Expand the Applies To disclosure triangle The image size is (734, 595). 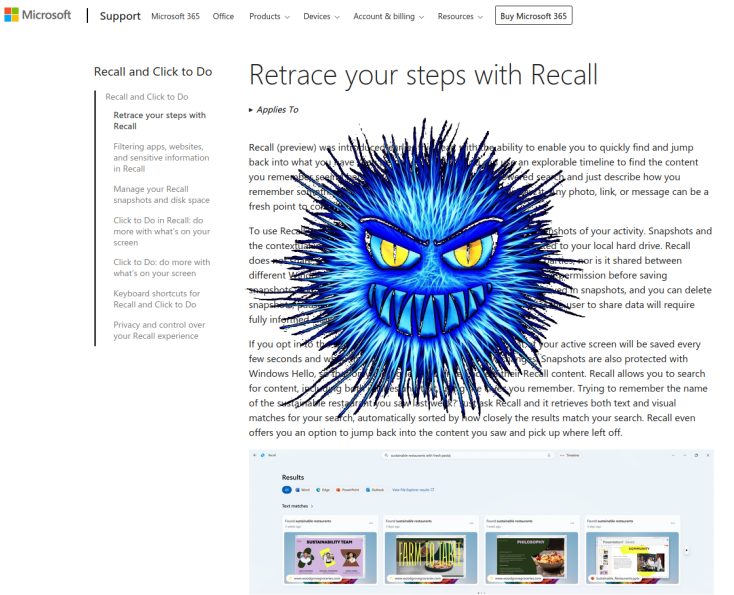[x=251, y=110]
